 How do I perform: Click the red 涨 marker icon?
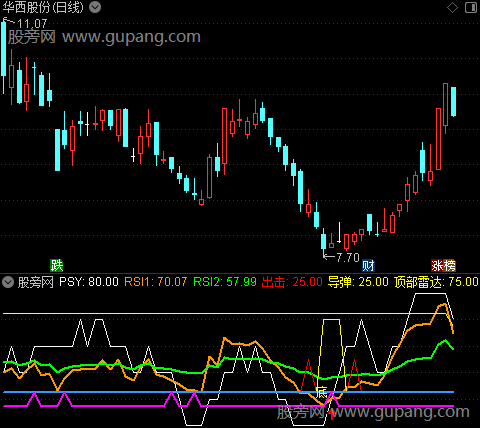pyautogui.click(x=437, y=266)
